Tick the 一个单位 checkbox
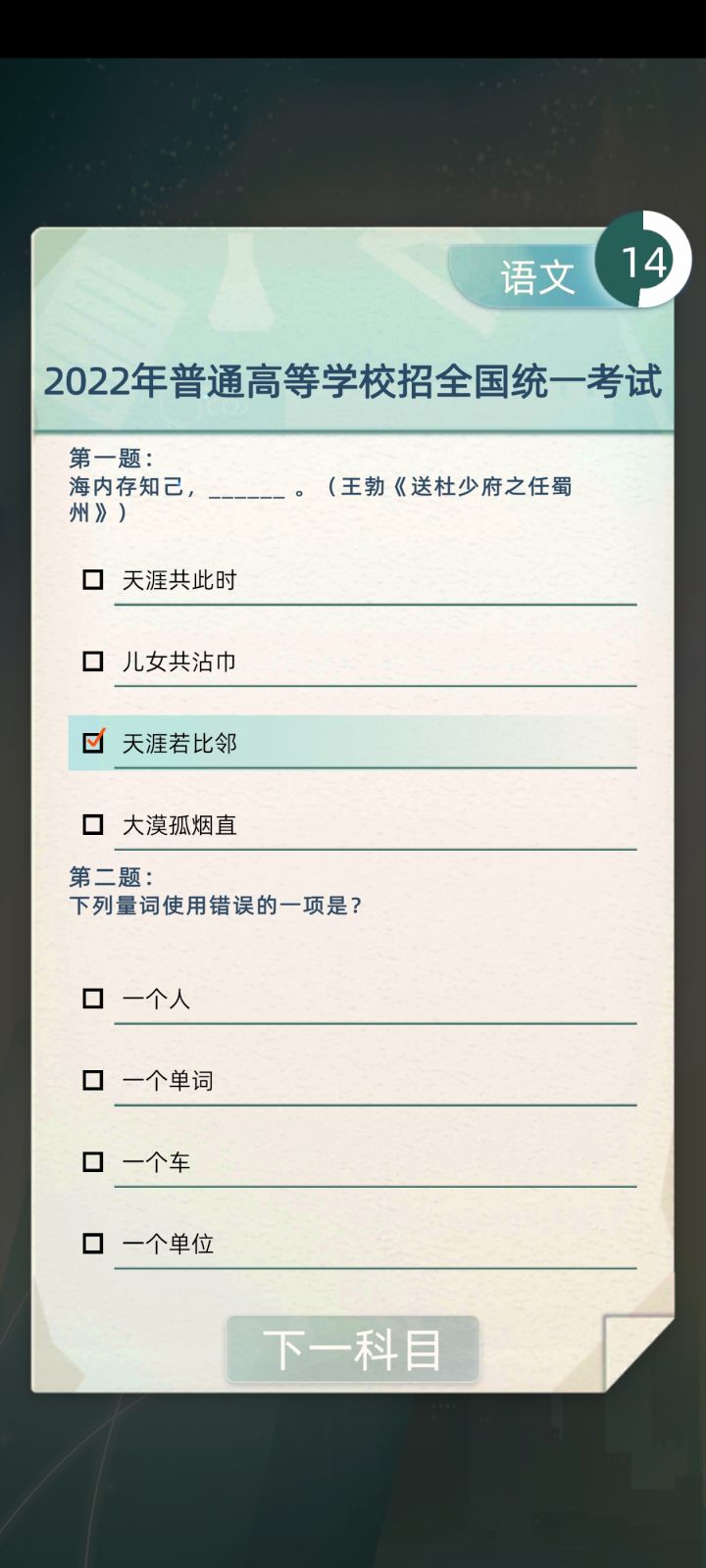The width and height of the screenshot is (706, 1568). point(93,1243)
